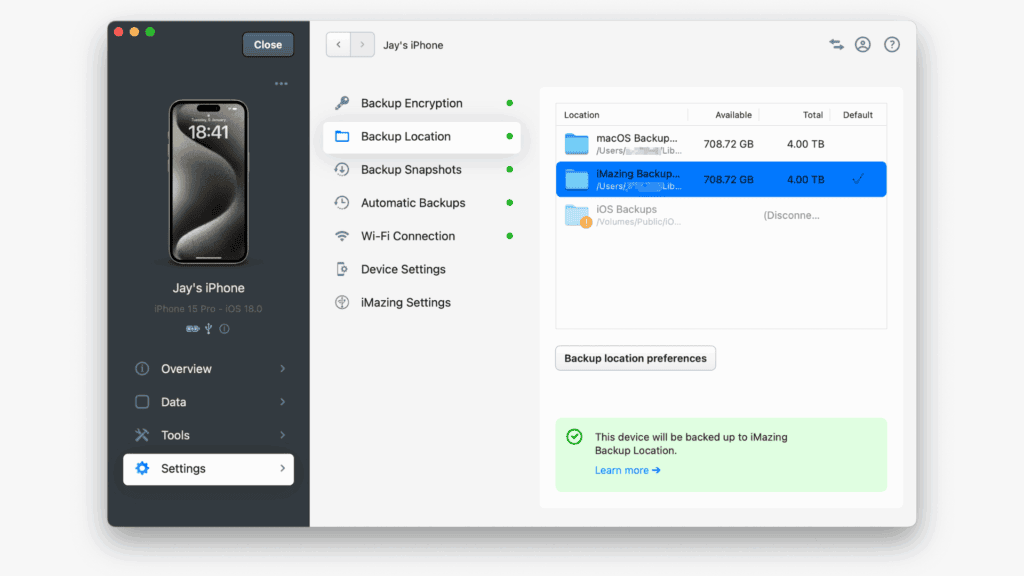
Task: Click green status dot beside Wi-Fi Connection
Action: tap(510, 236)
